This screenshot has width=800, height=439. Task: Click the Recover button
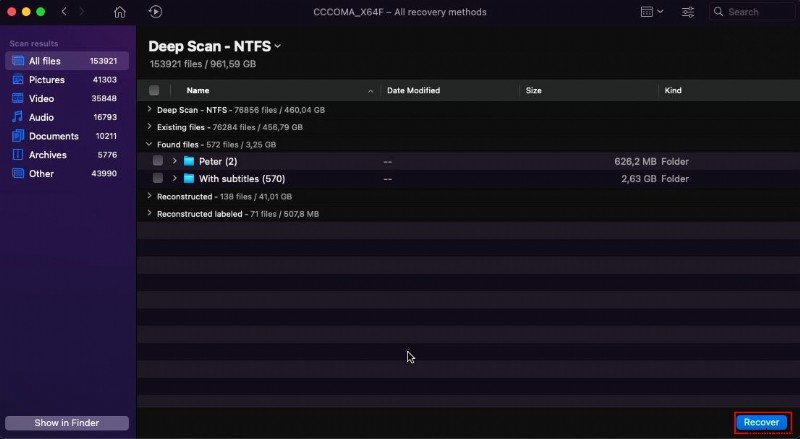(x=762, y=423)
